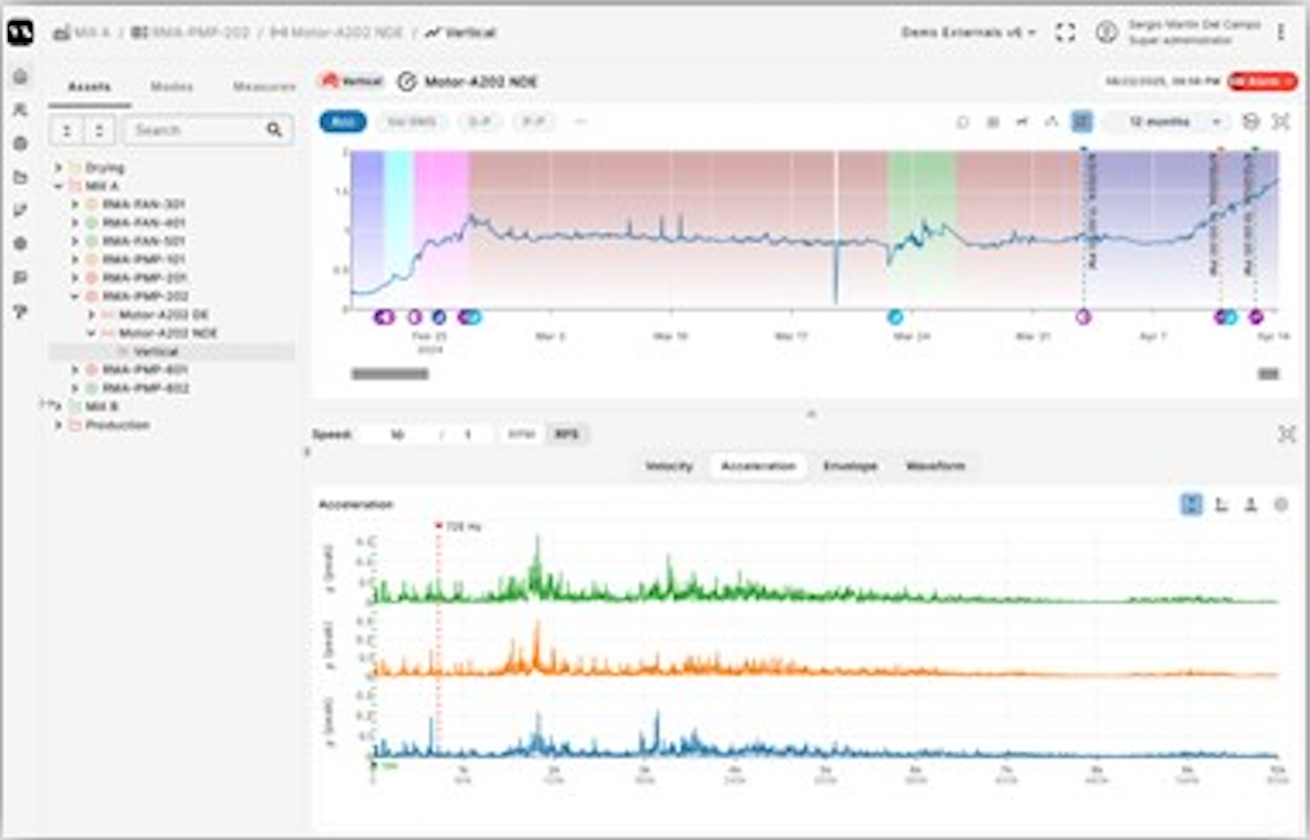
Task: Toggle the highlighted stacked view button in spectrum toolbar
Action: pos(1191,505)
